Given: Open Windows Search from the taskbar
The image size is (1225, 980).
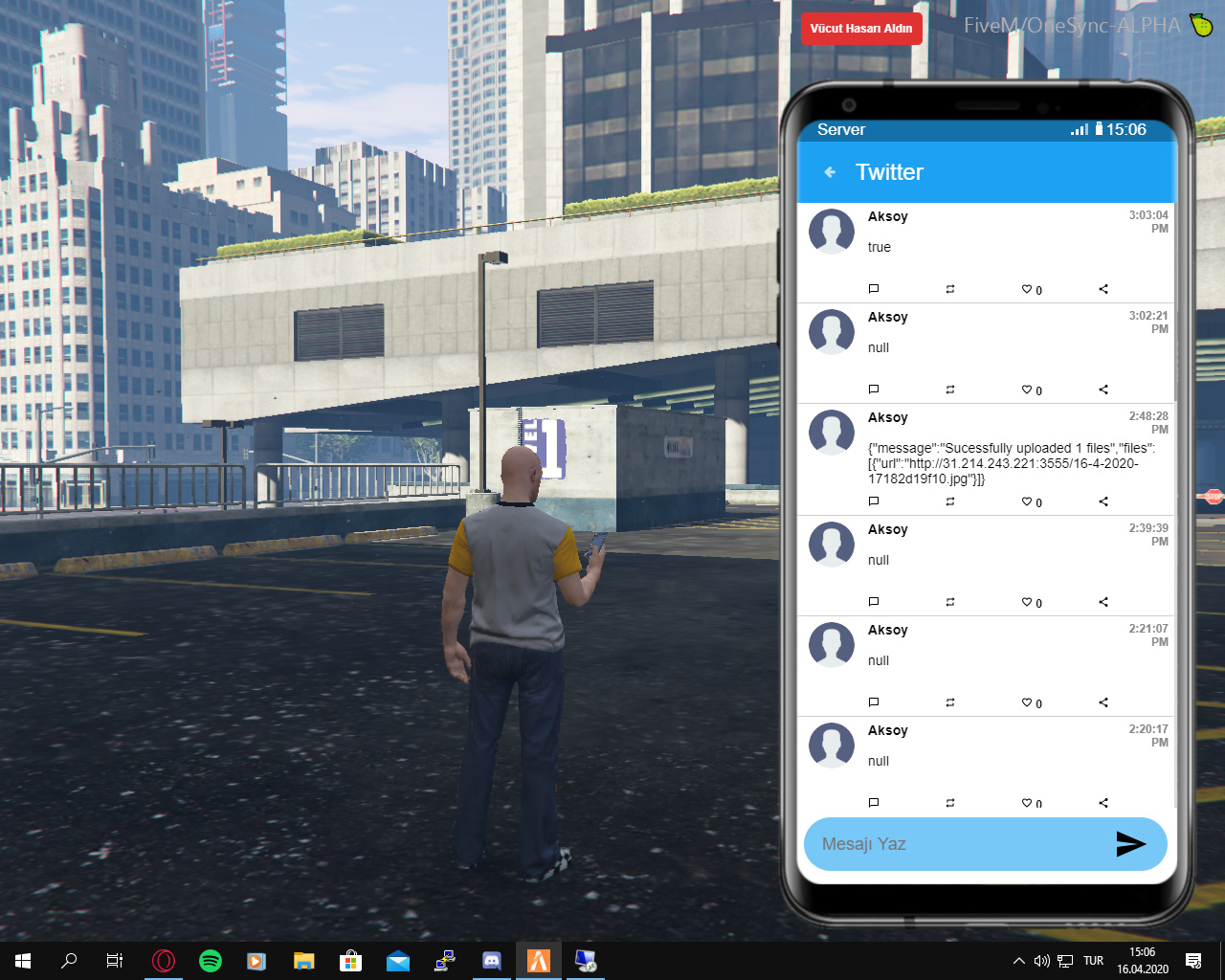Looking at the screenshot, I should tap(69, 961).
